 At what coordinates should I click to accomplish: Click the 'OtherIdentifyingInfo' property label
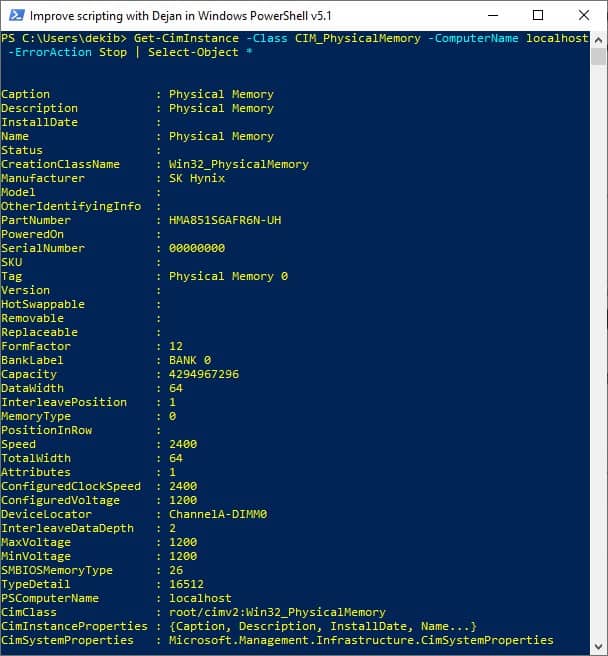(x=71, y=206)
